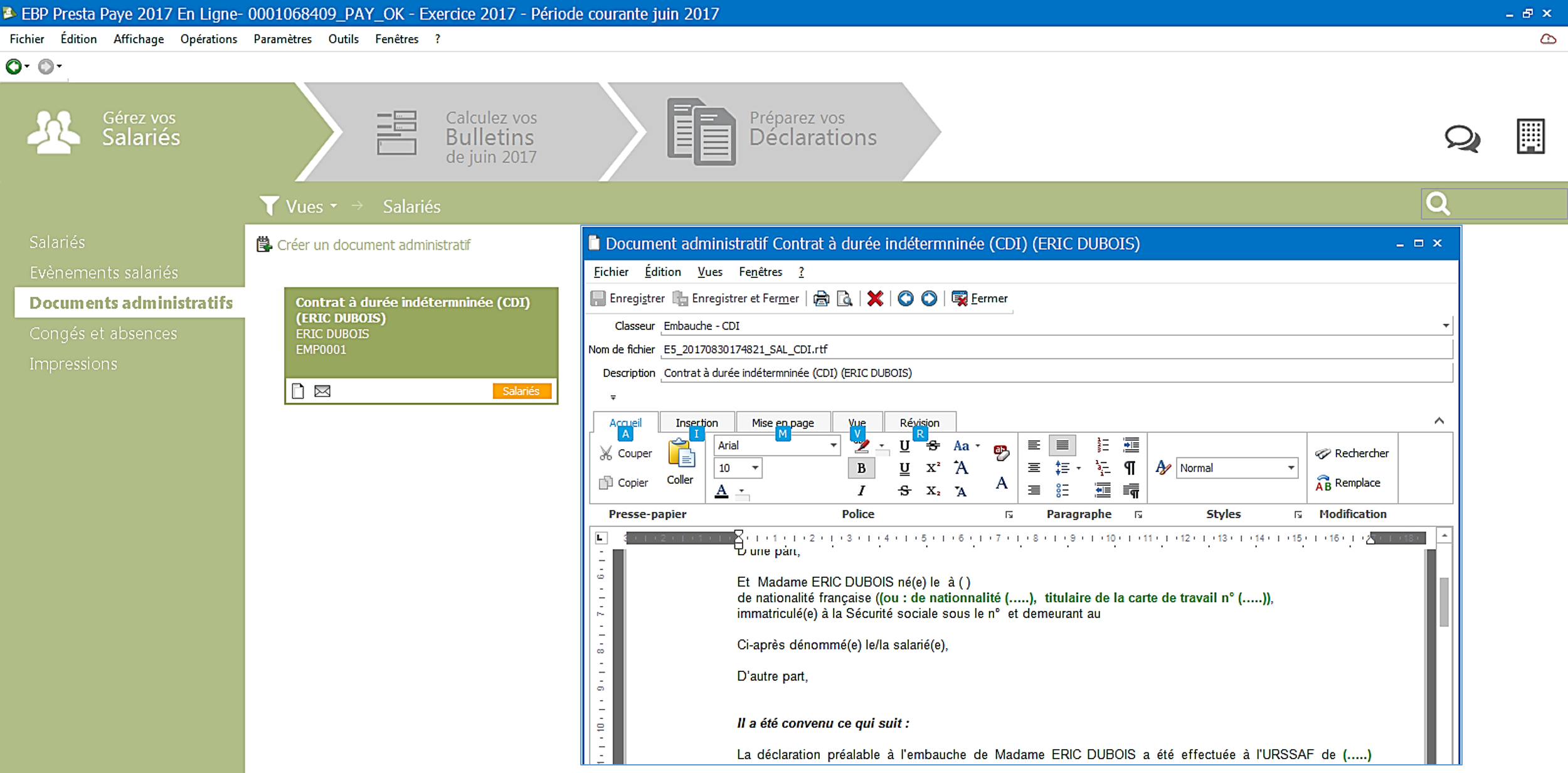The image size is (1568, 773).
Task: Click Créer un document administratif link
Action: point(364,245)
